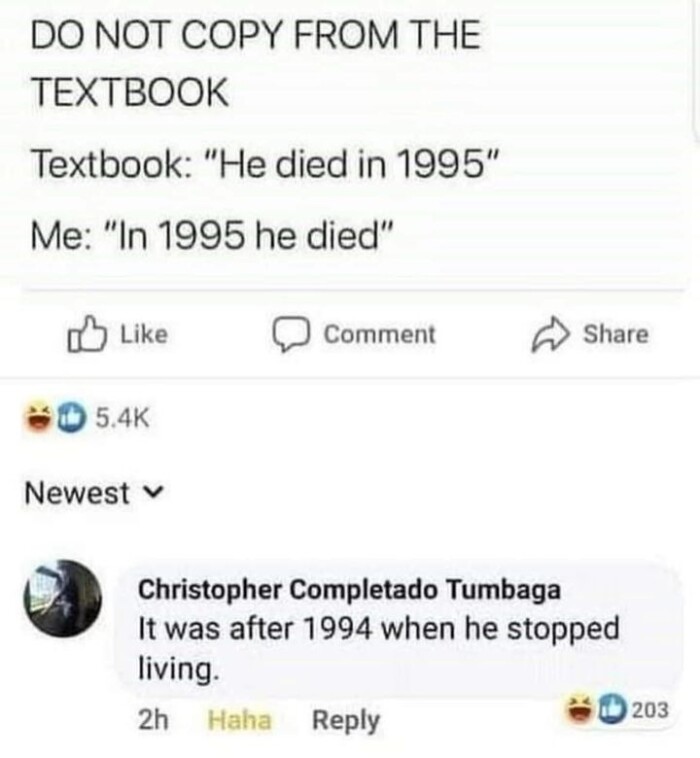Viewport: 700px width, 758px height.
Task: Click the comment's blue like reaction icon
Action: pyautogui.click(x=611, y=709)
